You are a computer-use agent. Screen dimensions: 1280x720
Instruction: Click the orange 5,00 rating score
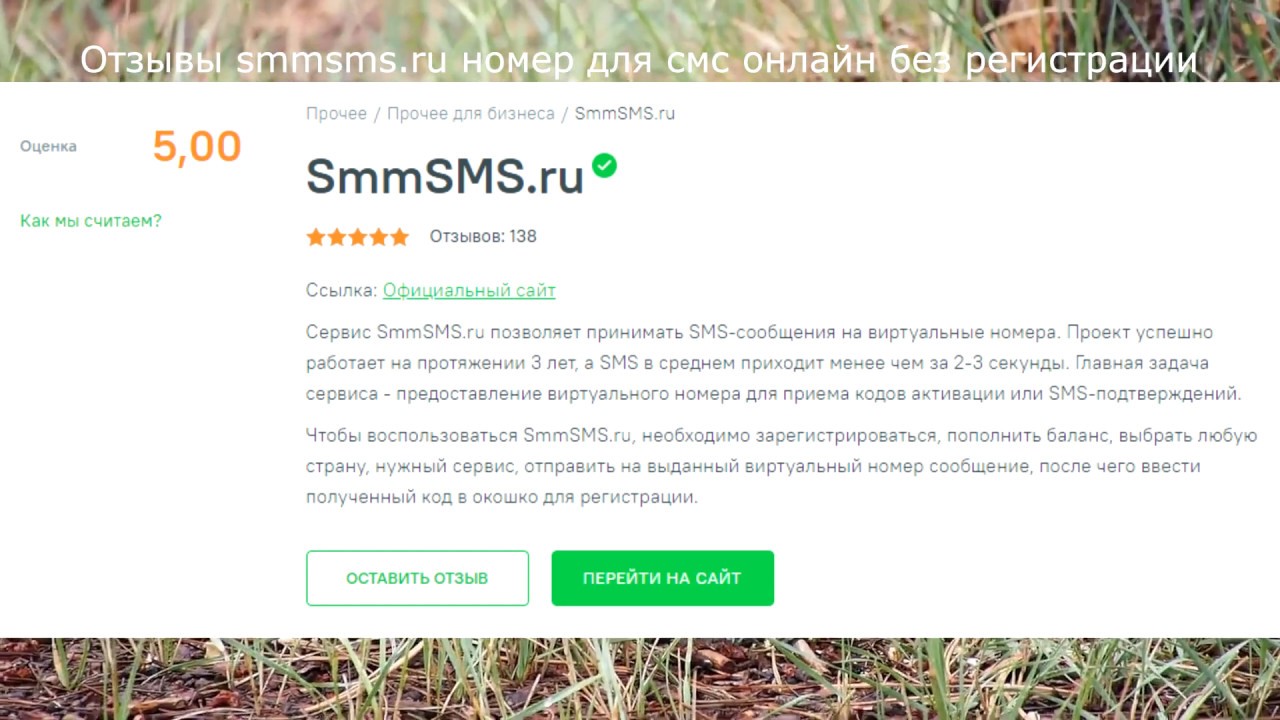point(197,147)
